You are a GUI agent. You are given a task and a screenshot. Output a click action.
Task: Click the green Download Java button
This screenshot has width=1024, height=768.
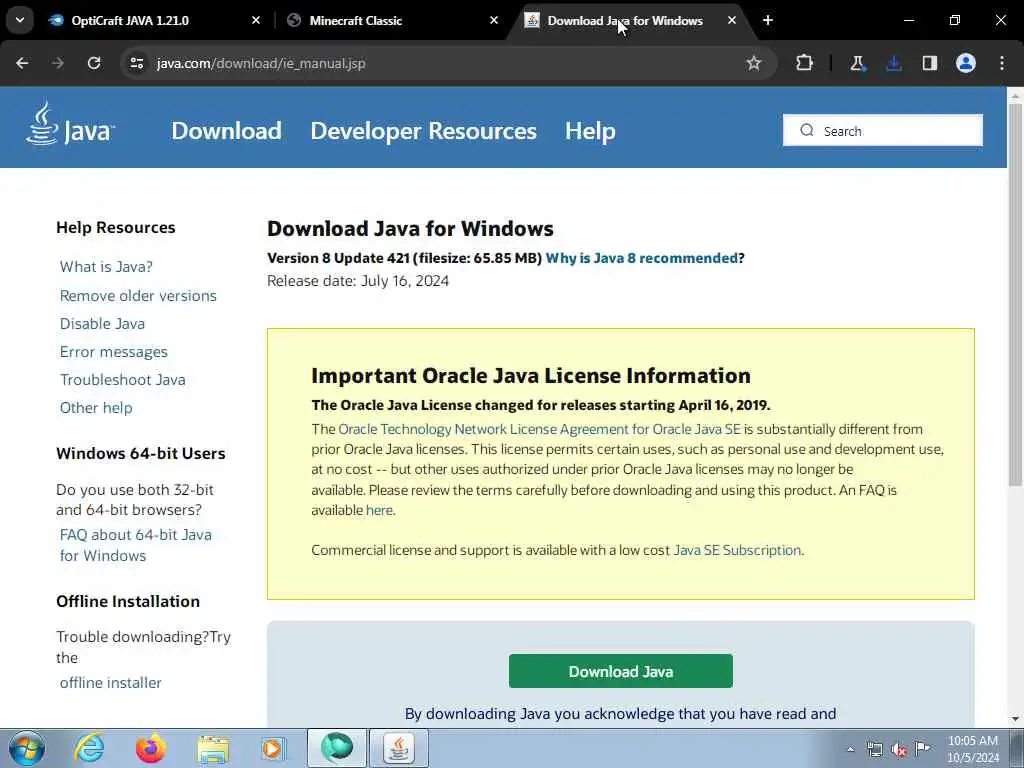click(x=620, y=671)
